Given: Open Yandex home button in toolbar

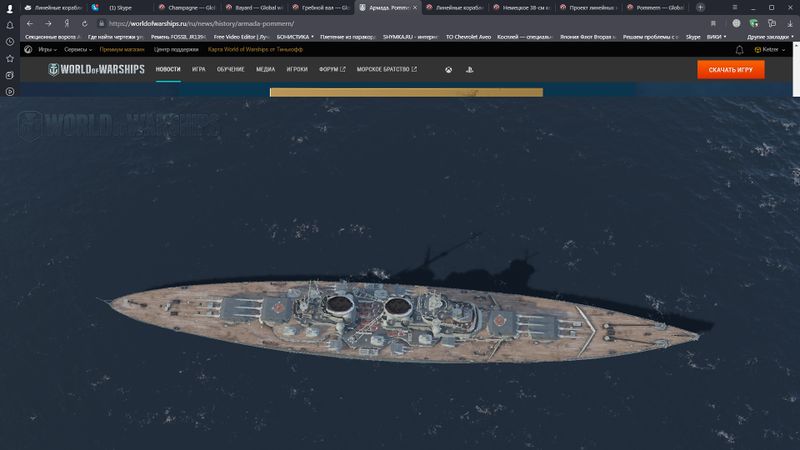Looking at the screenshot, I should click(x=67, y=23).
